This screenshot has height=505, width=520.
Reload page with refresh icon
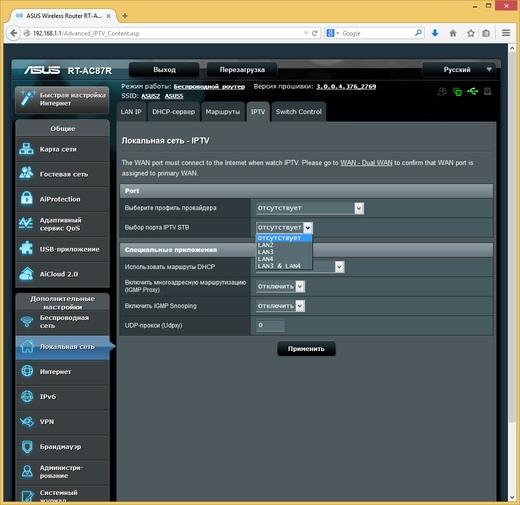pos(314,33)
